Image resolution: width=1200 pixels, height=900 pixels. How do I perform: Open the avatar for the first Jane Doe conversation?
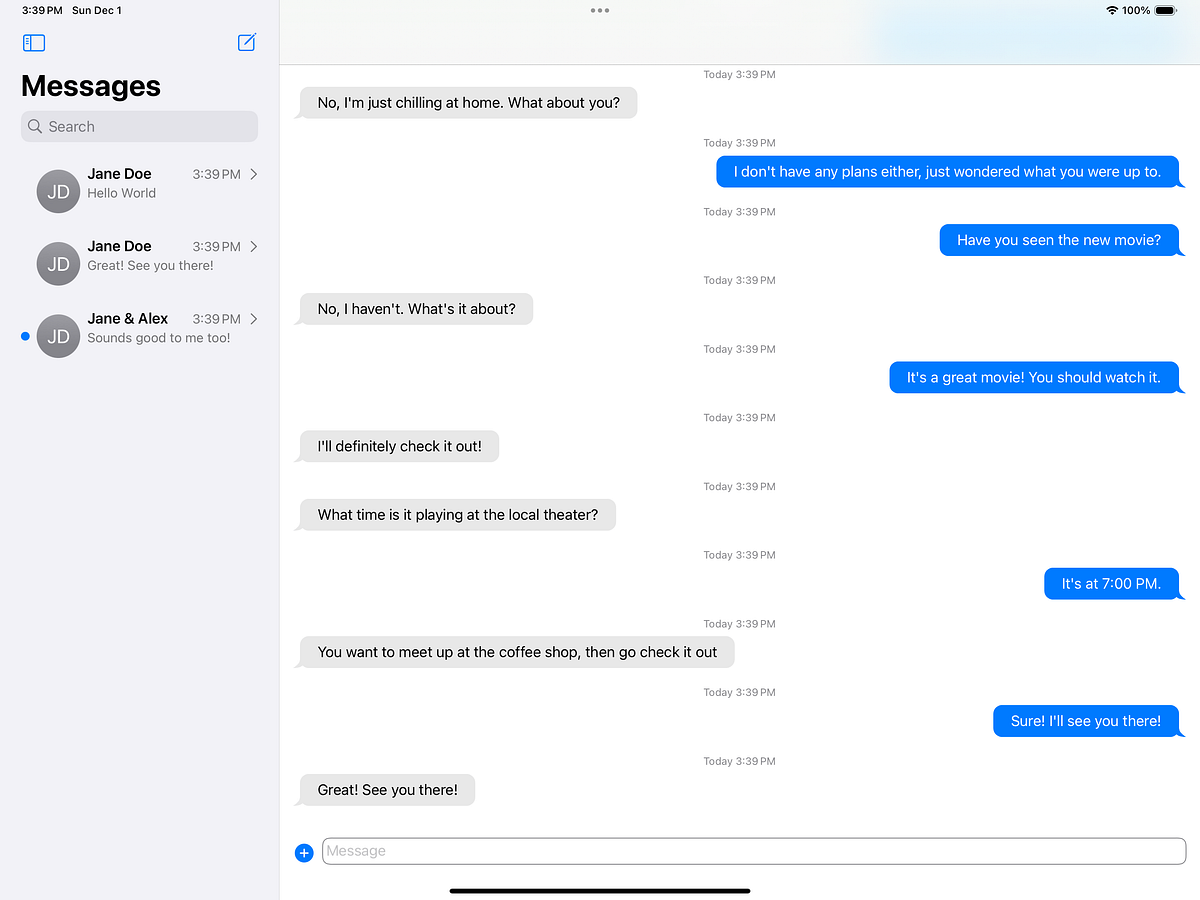[57, 190]
